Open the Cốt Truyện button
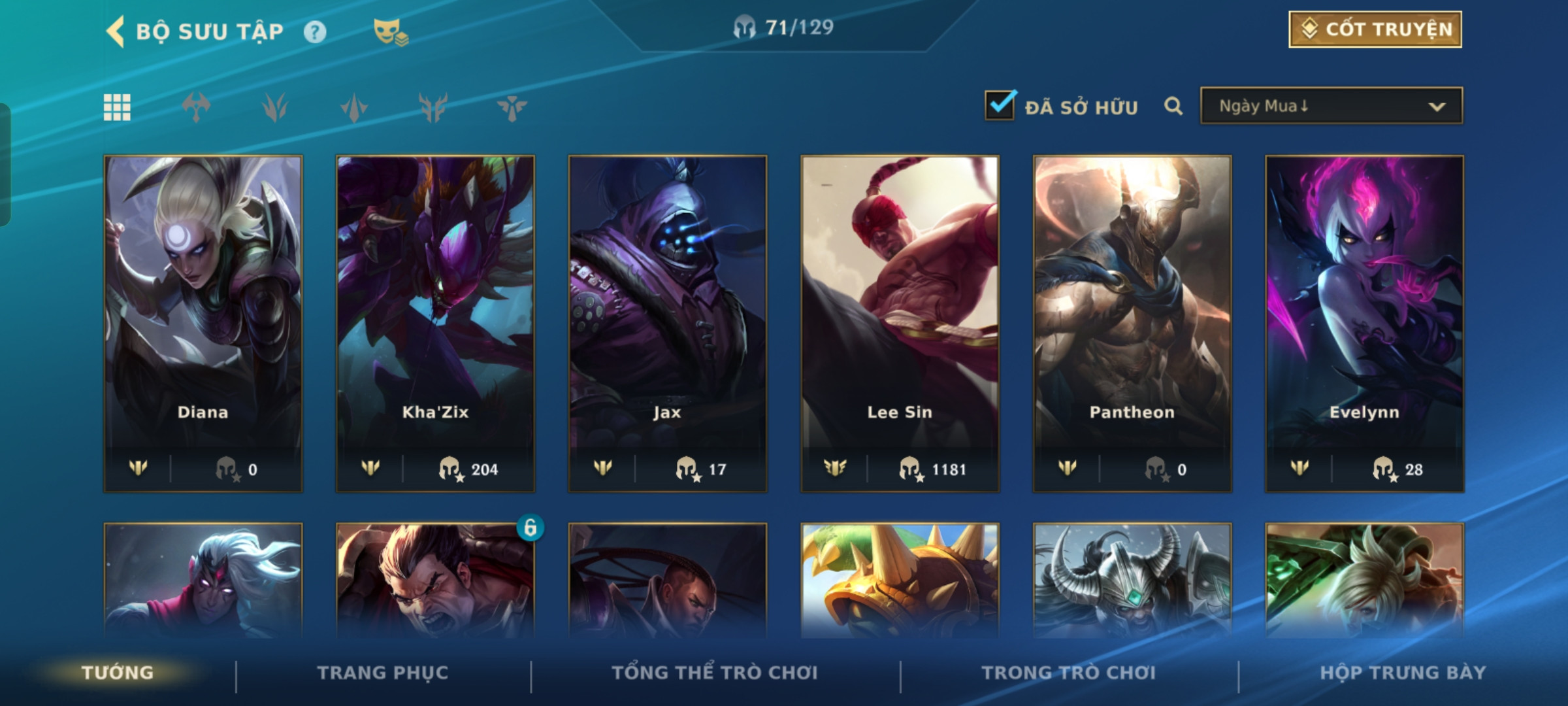This screenshot has height=706, width=1568. click(1375, 29)
